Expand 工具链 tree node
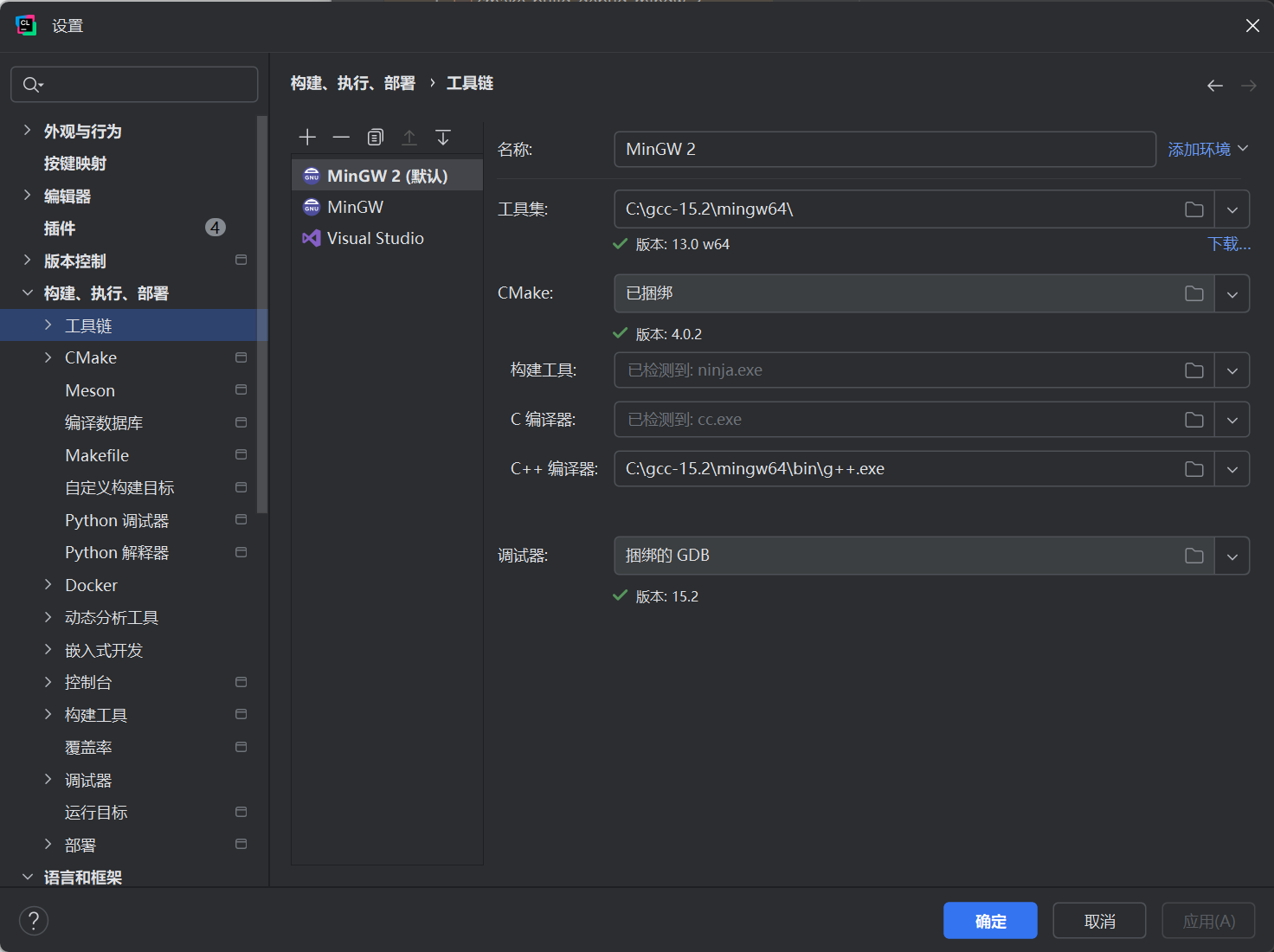 pos(48,325)
